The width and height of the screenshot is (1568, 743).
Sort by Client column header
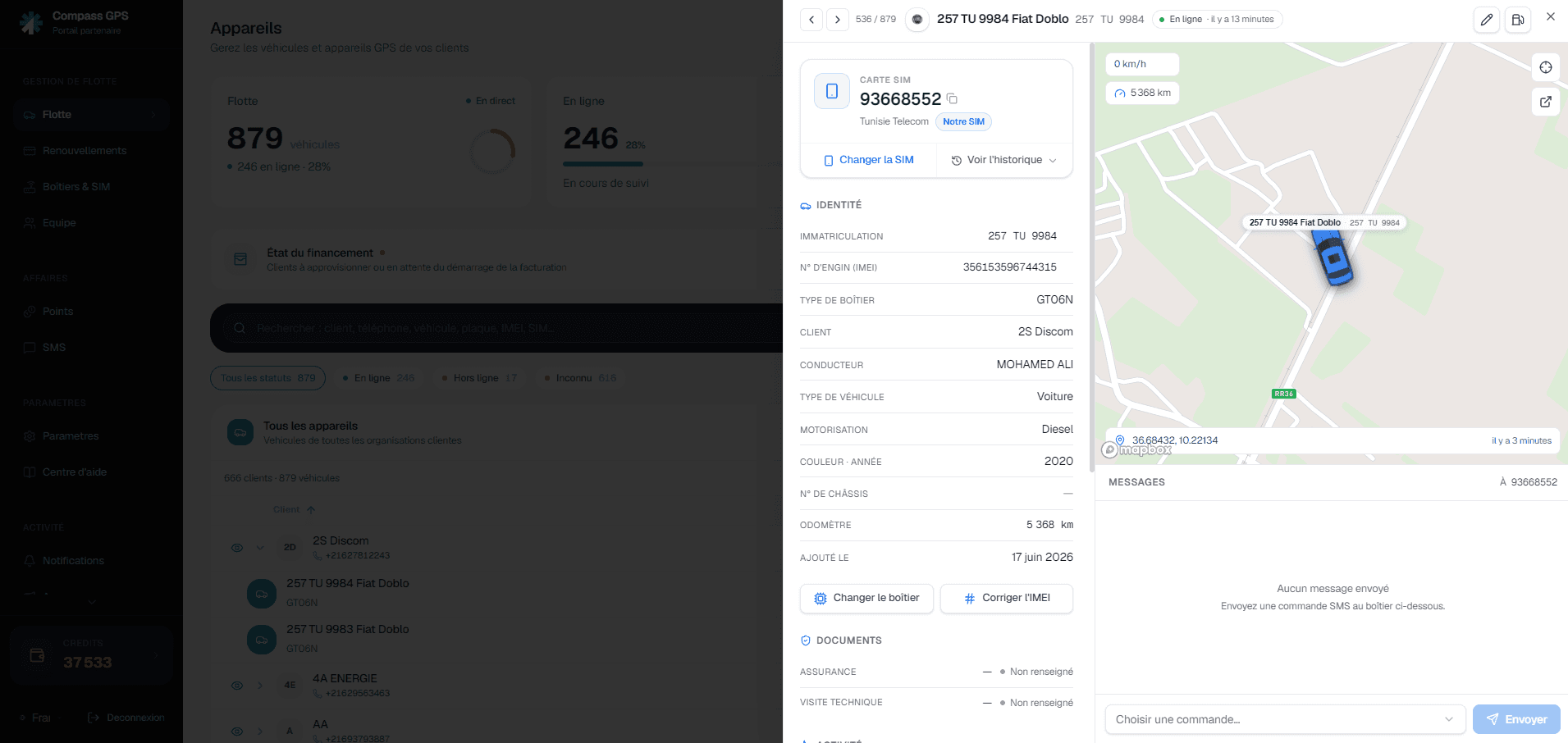click(x=294, y=510)
